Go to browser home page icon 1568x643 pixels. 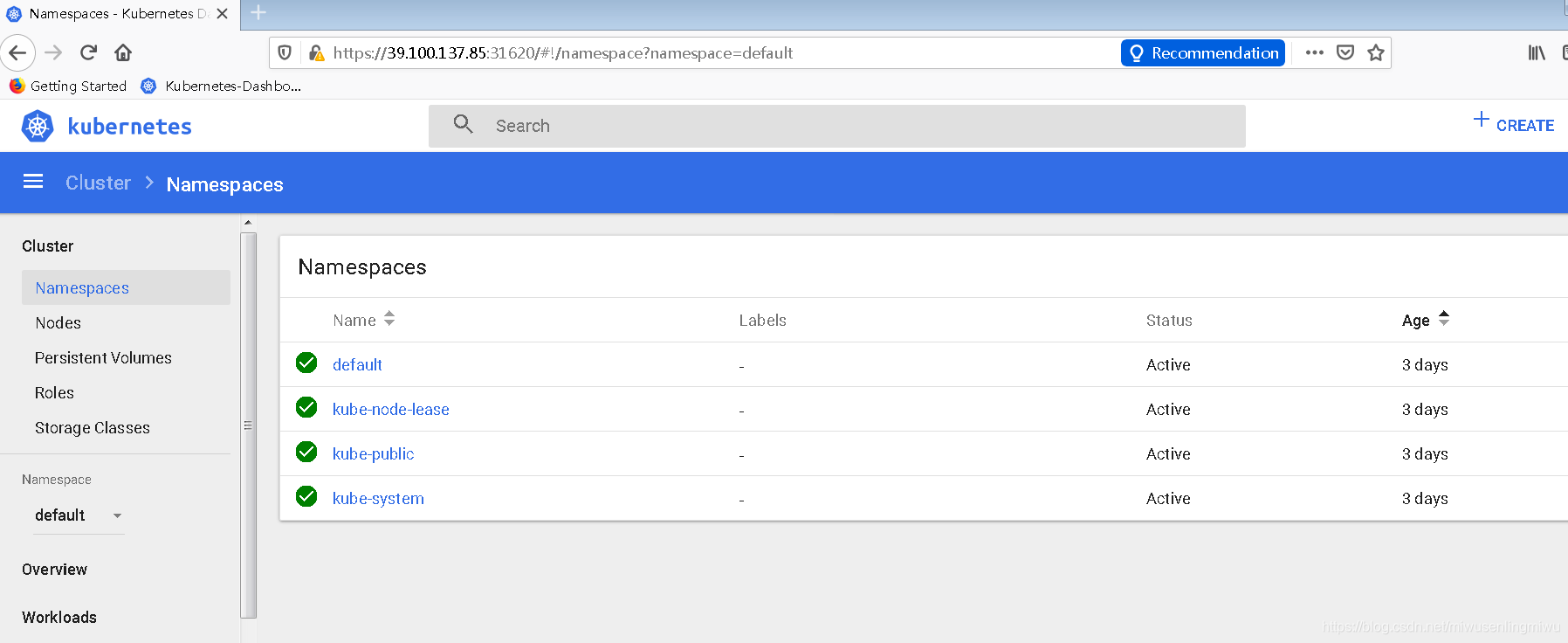(x=123, y=53)
